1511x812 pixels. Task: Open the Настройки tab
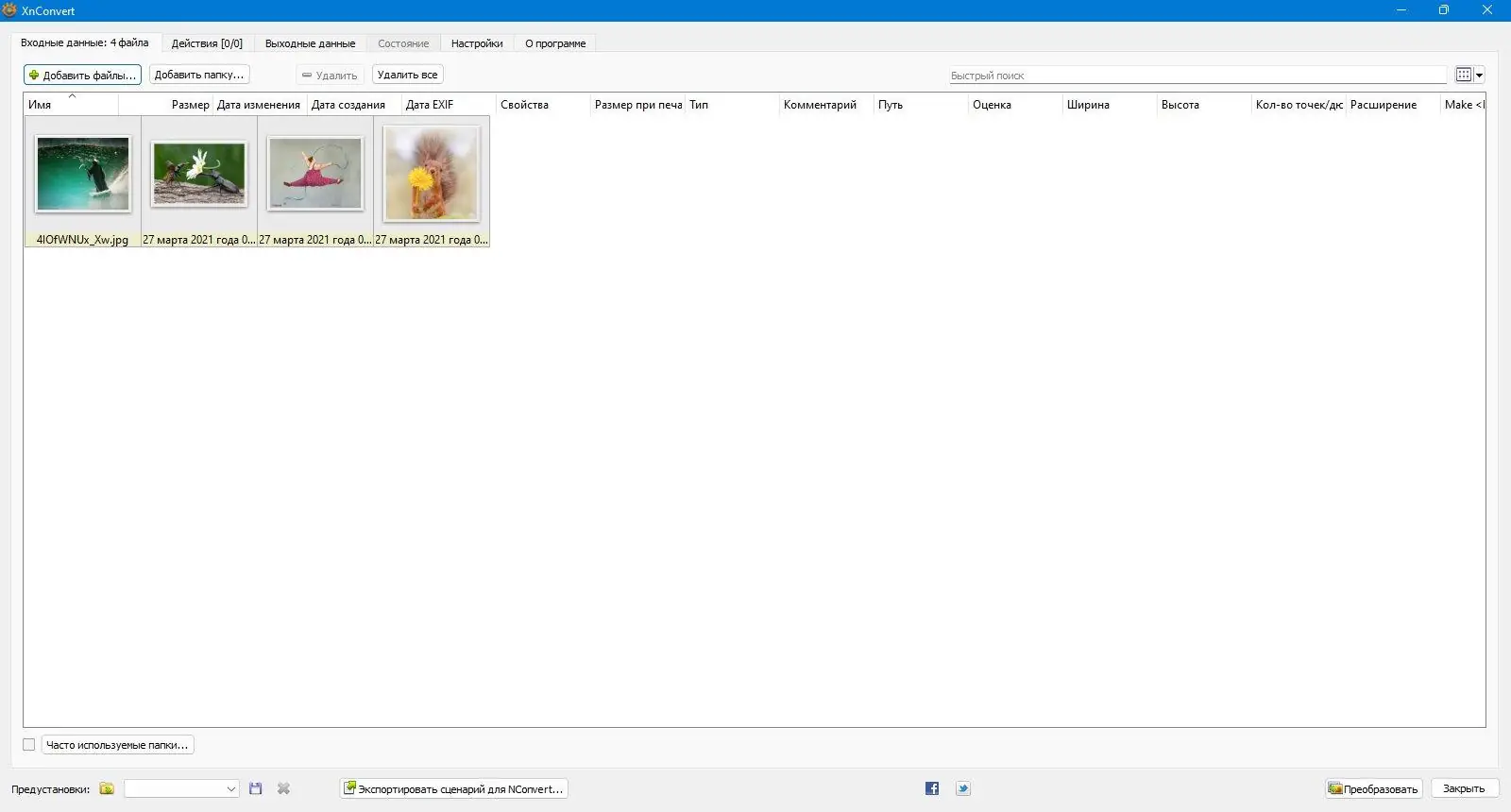click(x=477, y=43)
